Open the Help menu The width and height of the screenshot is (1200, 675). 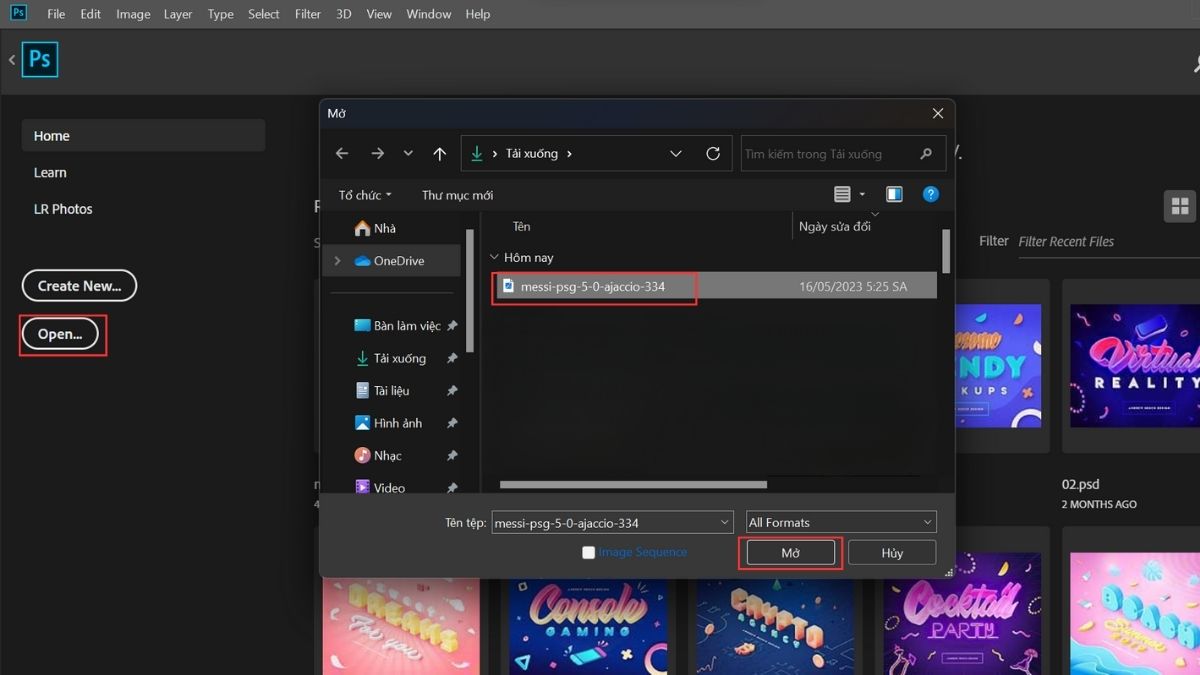pyautogui.click(x=478, y=14)
